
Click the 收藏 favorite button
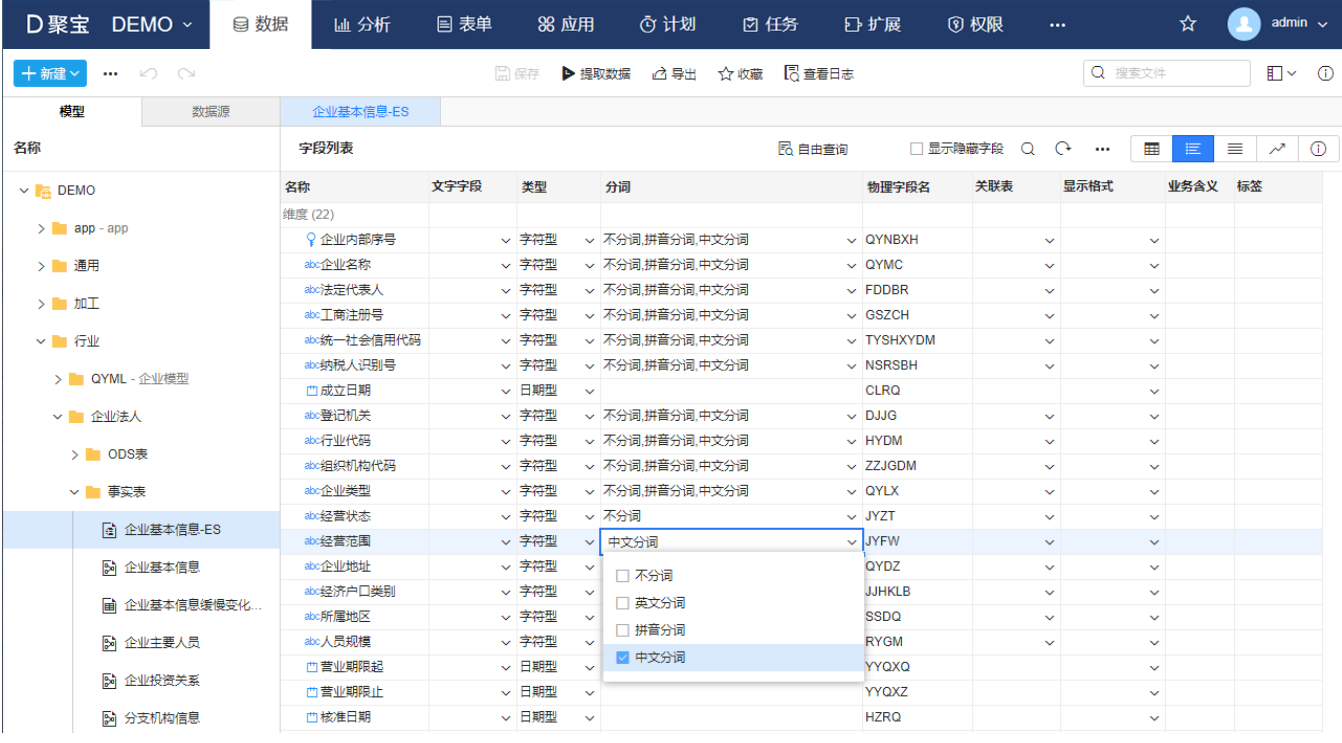tap(740, 73)
